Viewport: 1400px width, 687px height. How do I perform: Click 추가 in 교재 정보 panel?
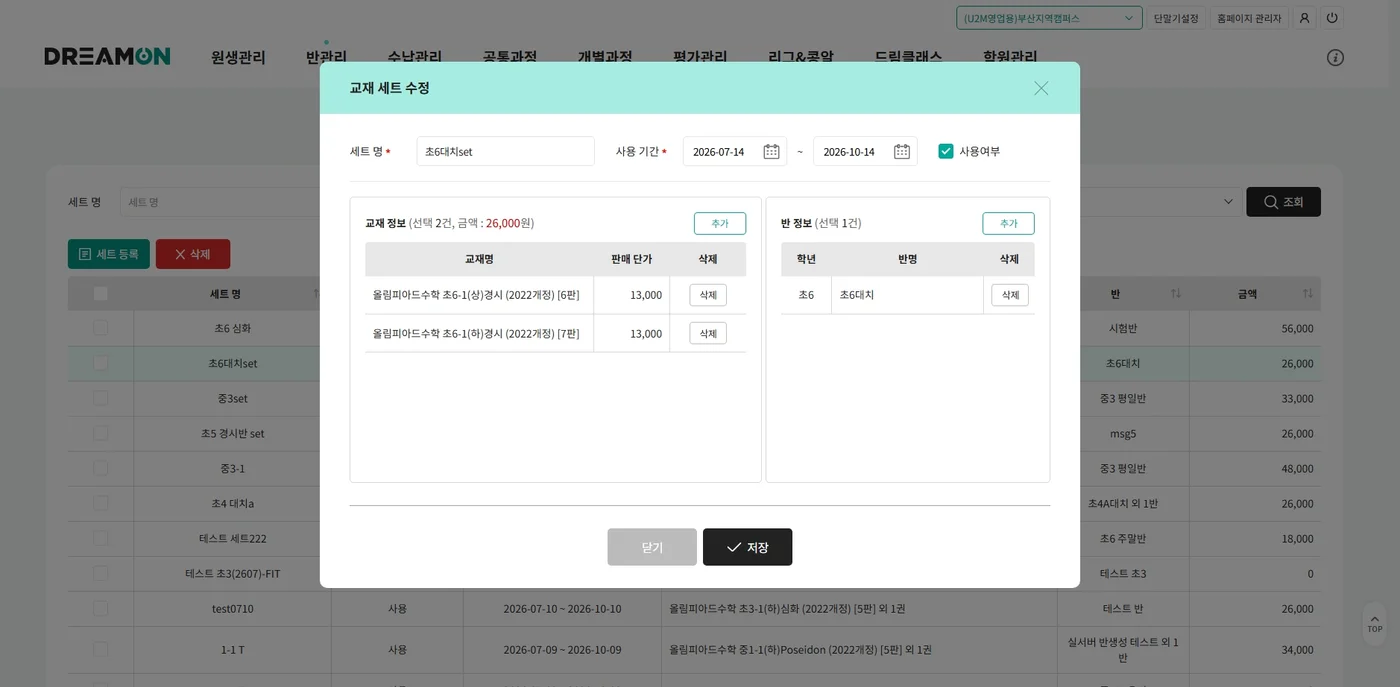point(720,223)
